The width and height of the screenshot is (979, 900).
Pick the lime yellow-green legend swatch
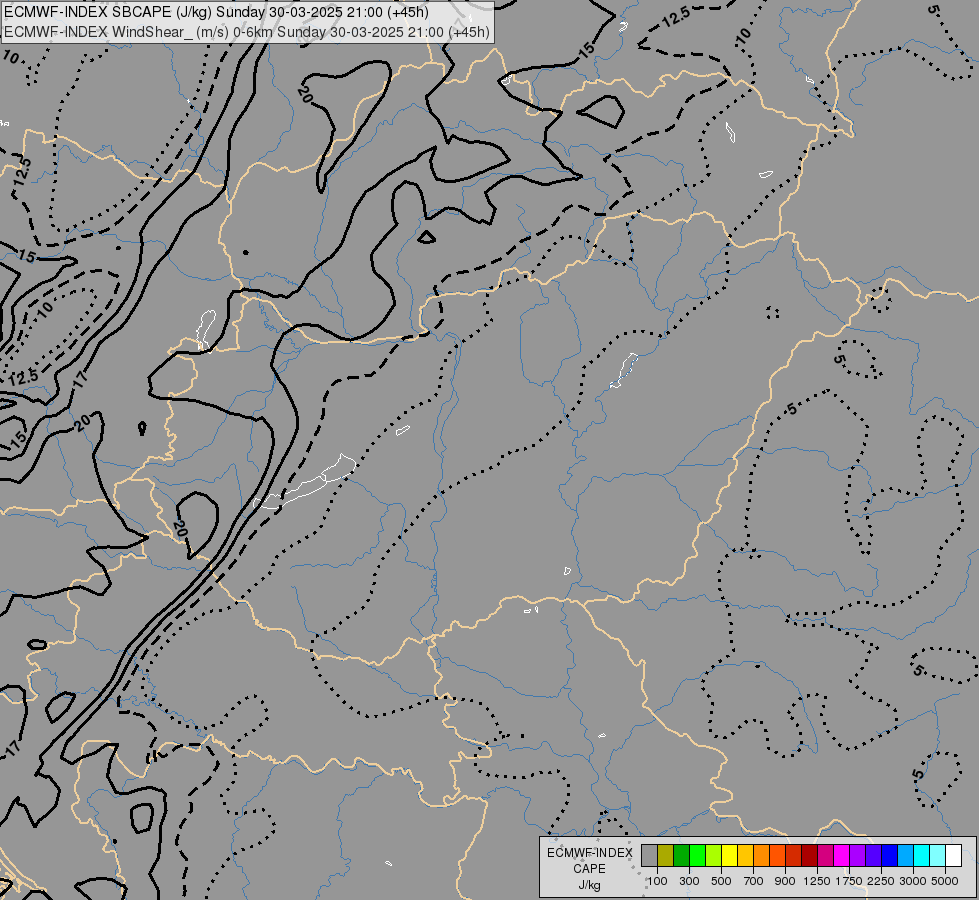(714, 856)
